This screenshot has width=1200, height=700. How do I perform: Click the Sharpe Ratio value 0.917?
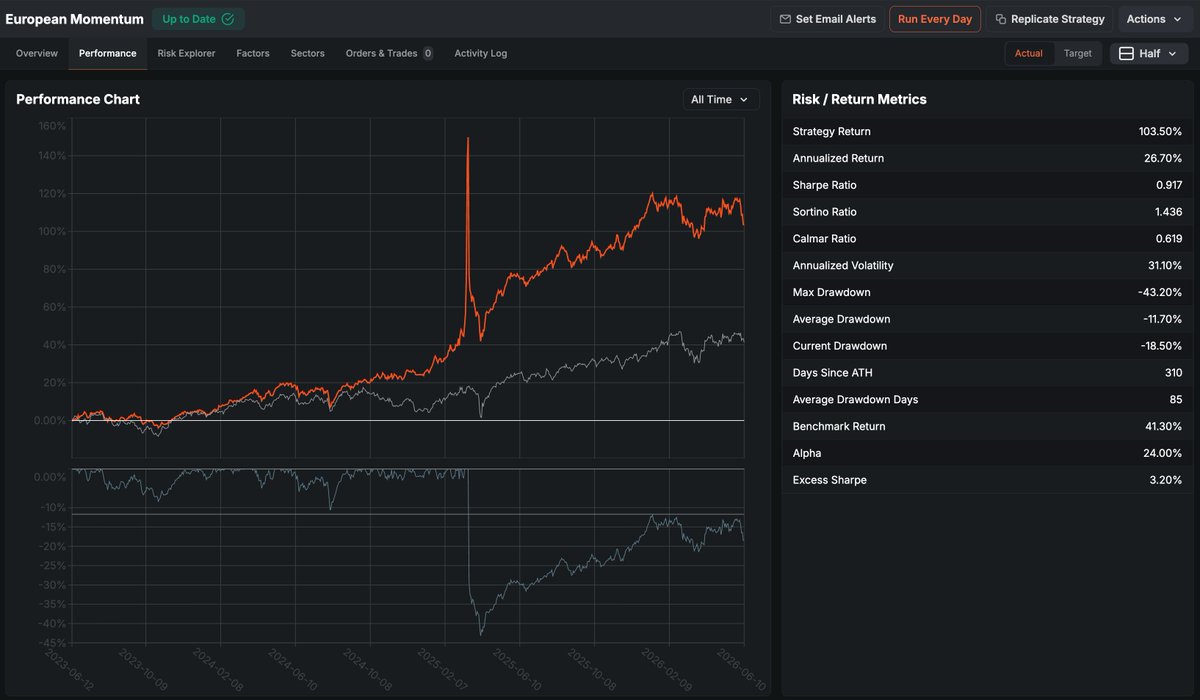click(1169, 185)
